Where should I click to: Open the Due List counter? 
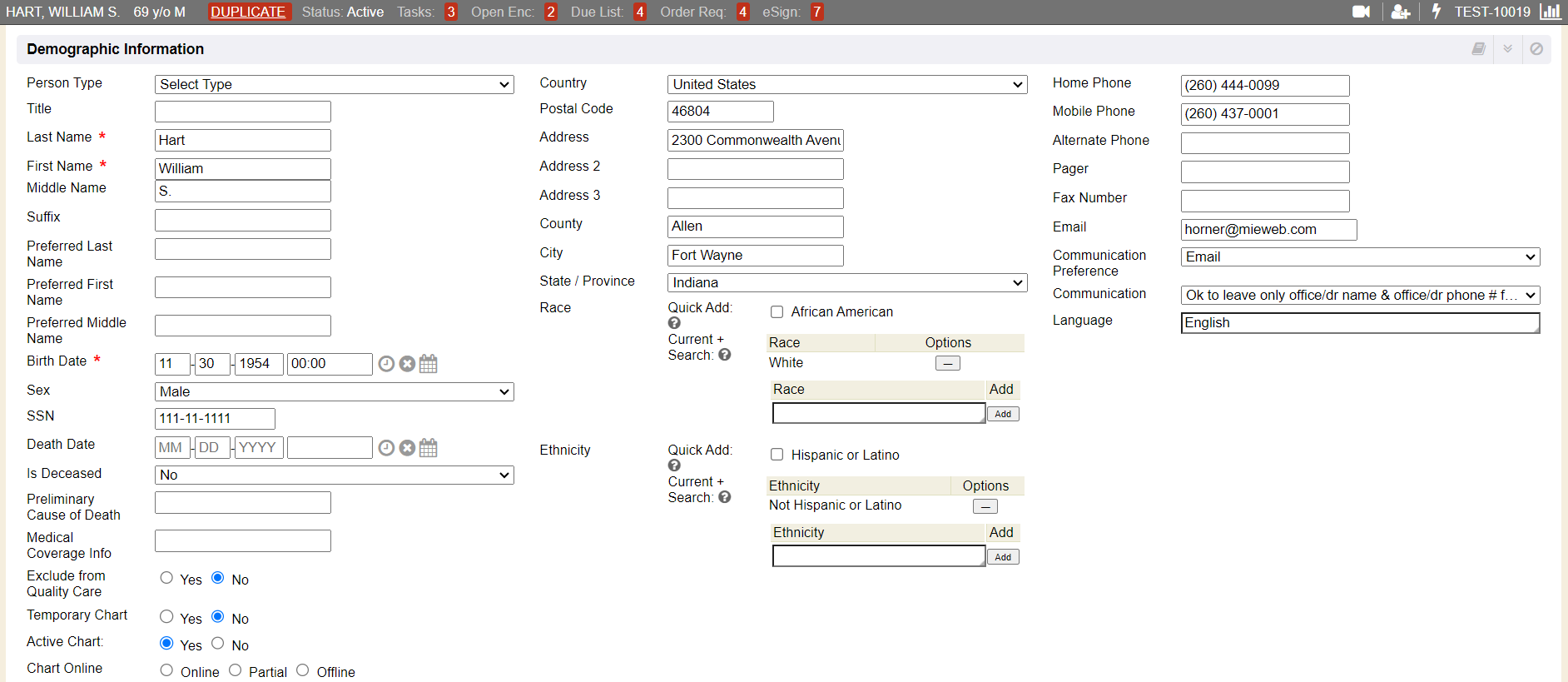click(x=639, y=12)
